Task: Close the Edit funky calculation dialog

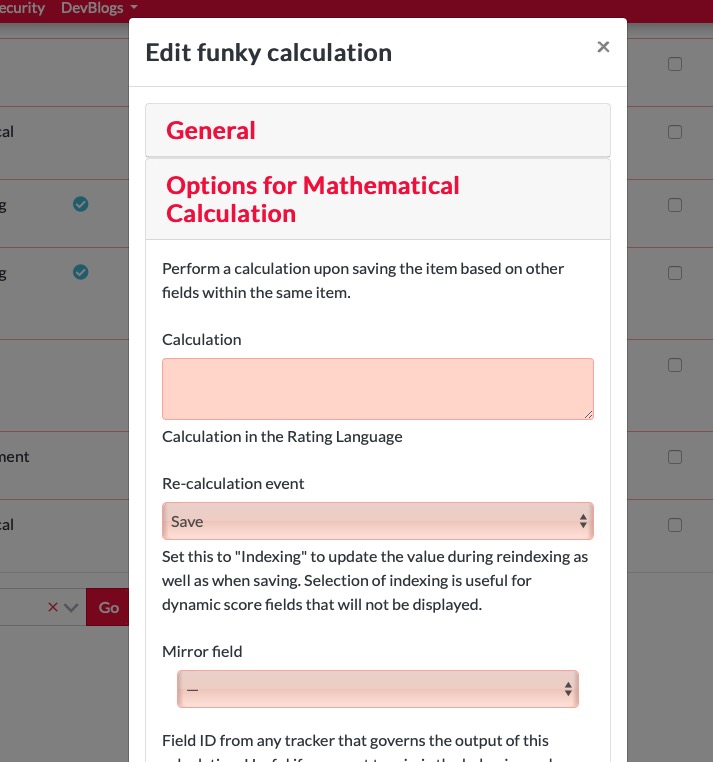Action: point(603,47)
